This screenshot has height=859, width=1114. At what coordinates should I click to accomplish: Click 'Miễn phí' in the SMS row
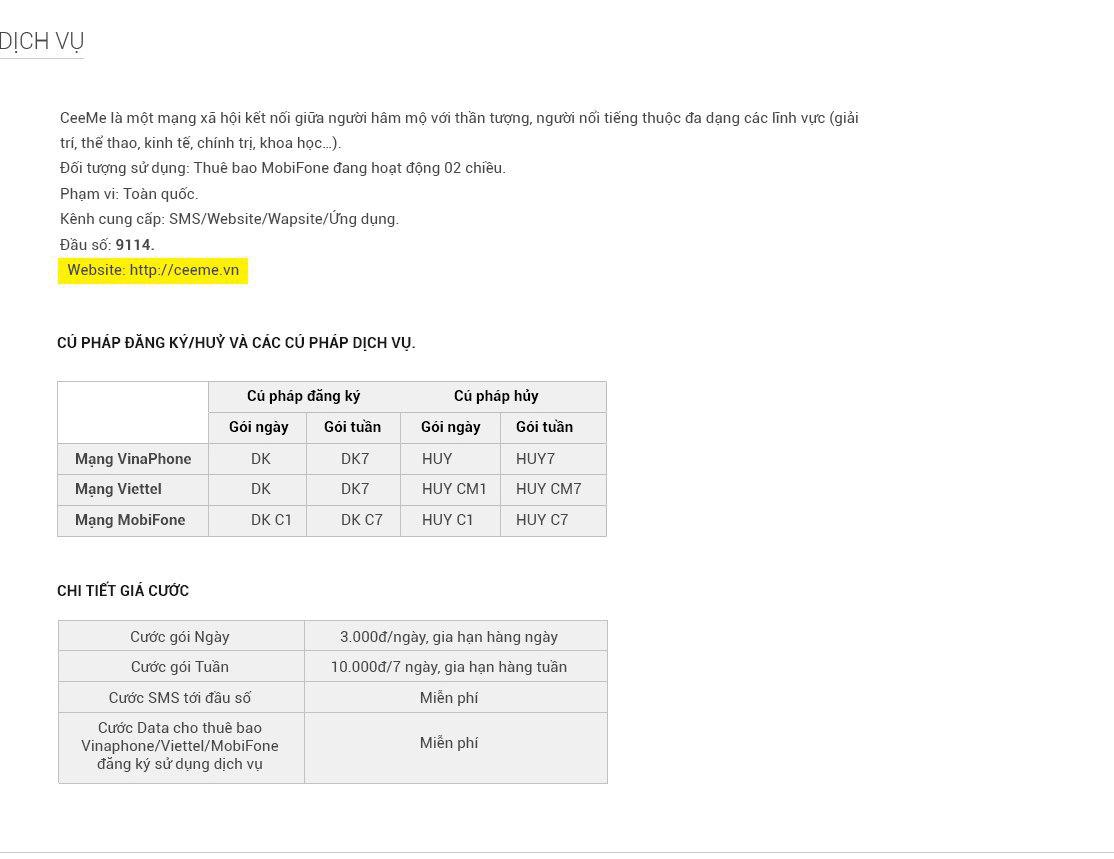[455, 698]
